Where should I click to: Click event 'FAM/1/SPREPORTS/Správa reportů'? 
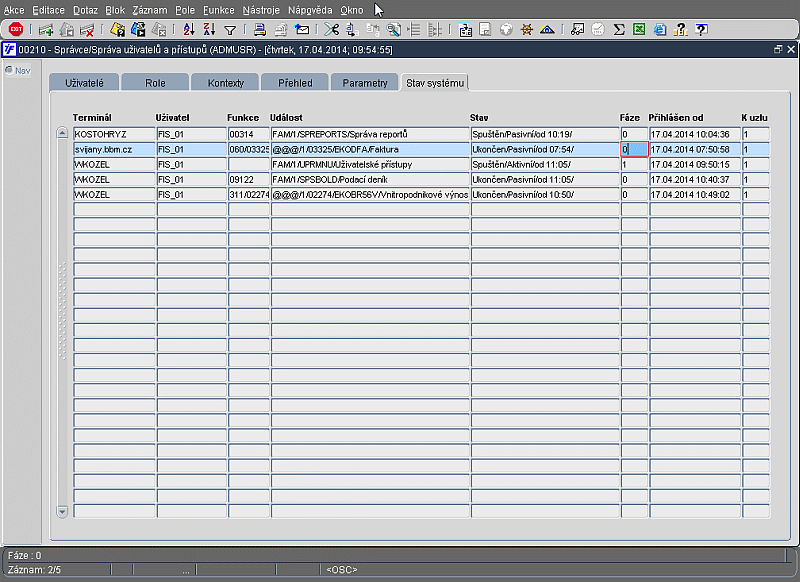[x=370, y=134]
